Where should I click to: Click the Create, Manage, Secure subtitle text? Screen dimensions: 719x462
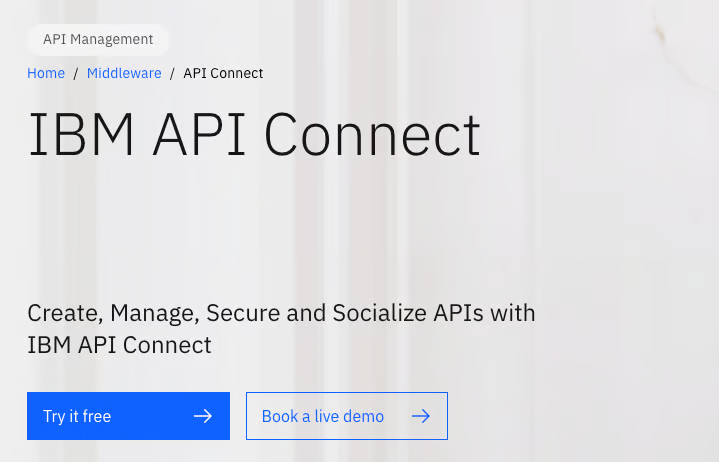pyautogui.click(x=281, y=329)
